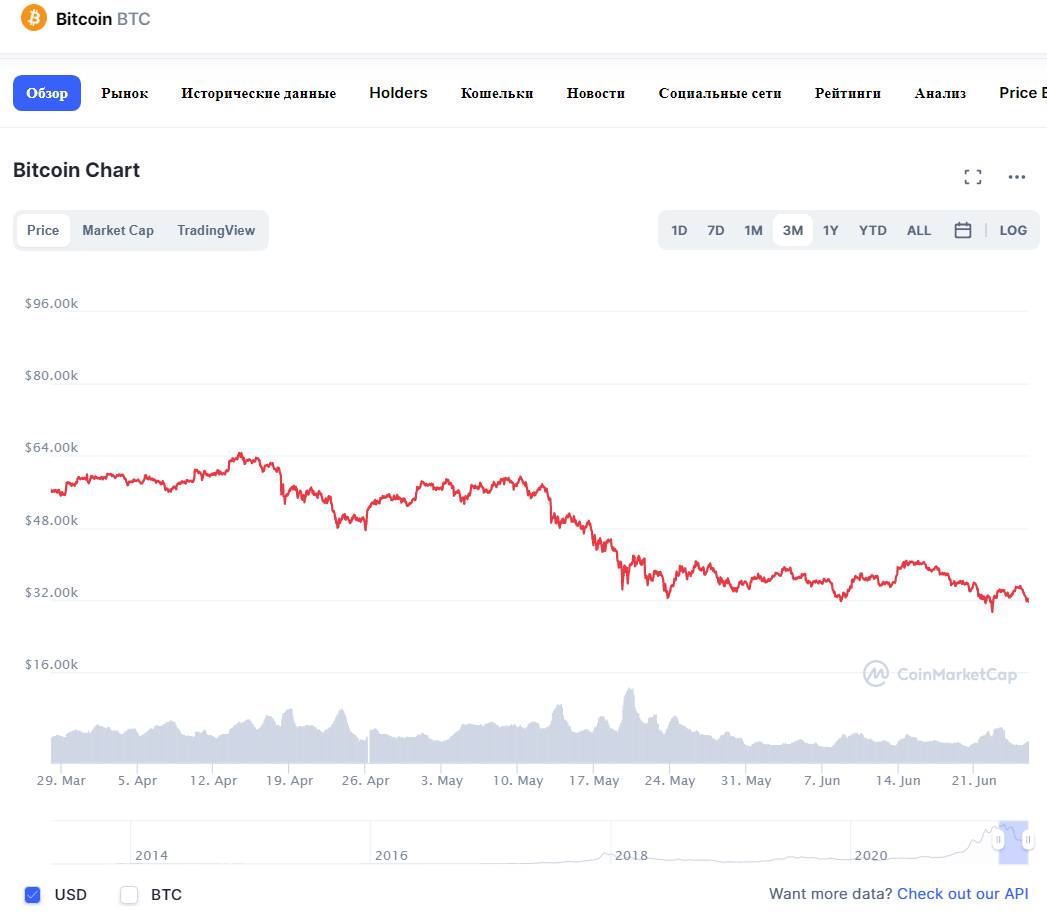Screen dimensions: 1047x920
Task: Click right handle of timeline range selector
Action: [1028, 841]
